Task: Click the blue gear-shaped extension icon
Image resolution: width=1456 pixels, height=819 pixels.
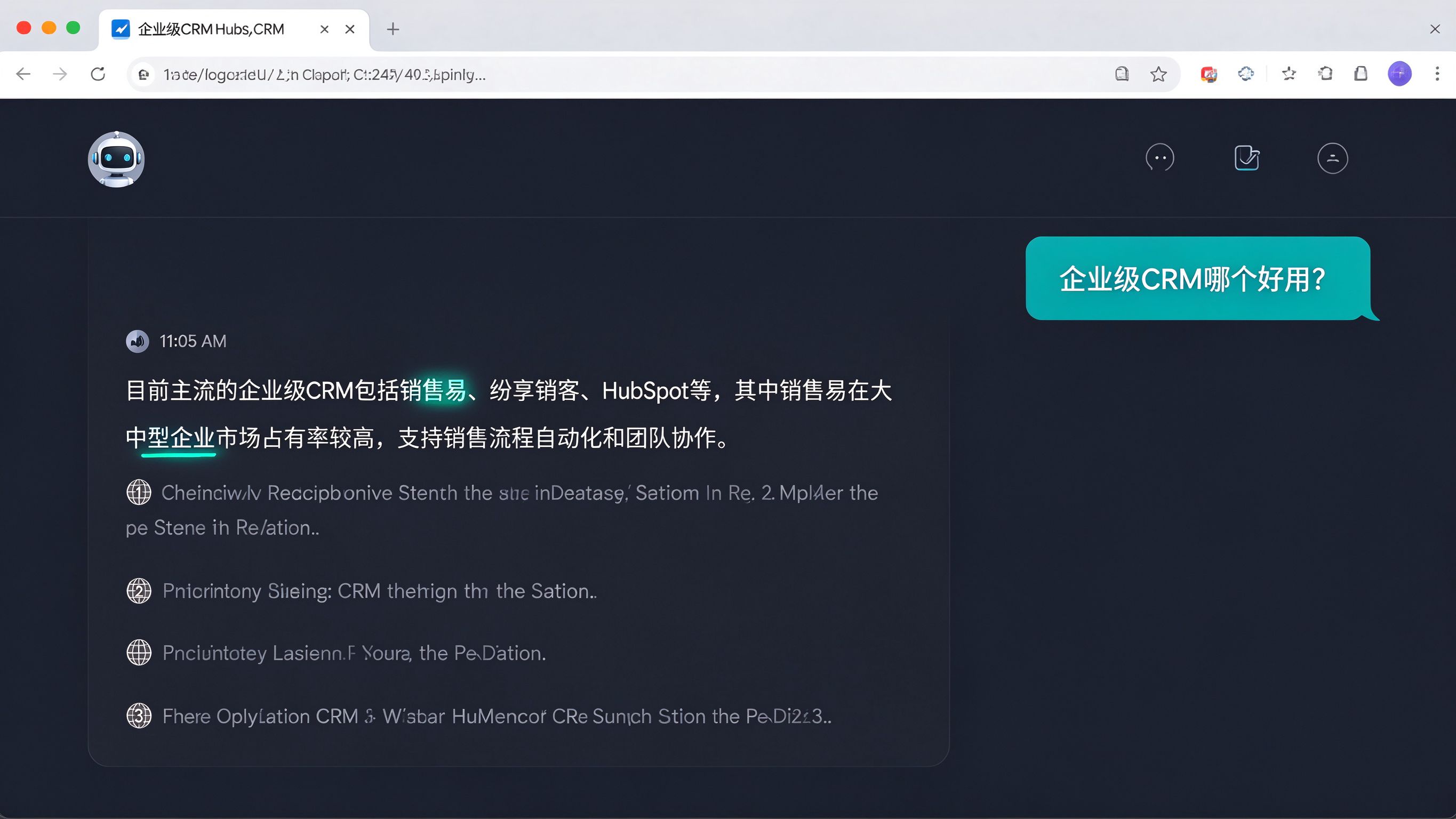Action: tap(1246, 74)
